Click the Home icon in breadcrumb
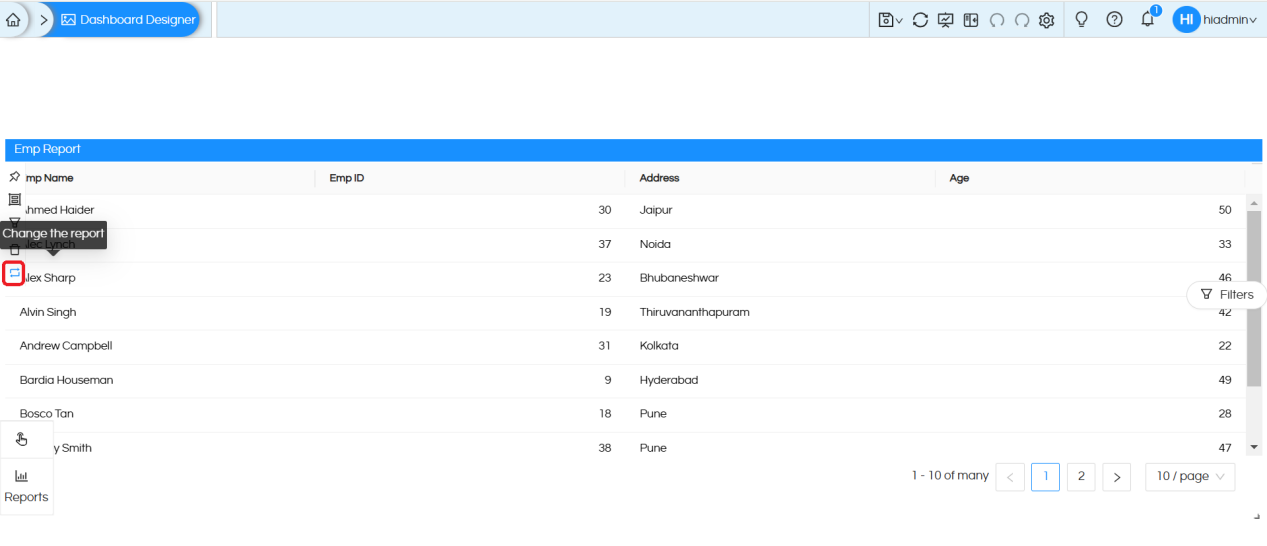This screenshot has height=546, width=1267. (13, 20)
